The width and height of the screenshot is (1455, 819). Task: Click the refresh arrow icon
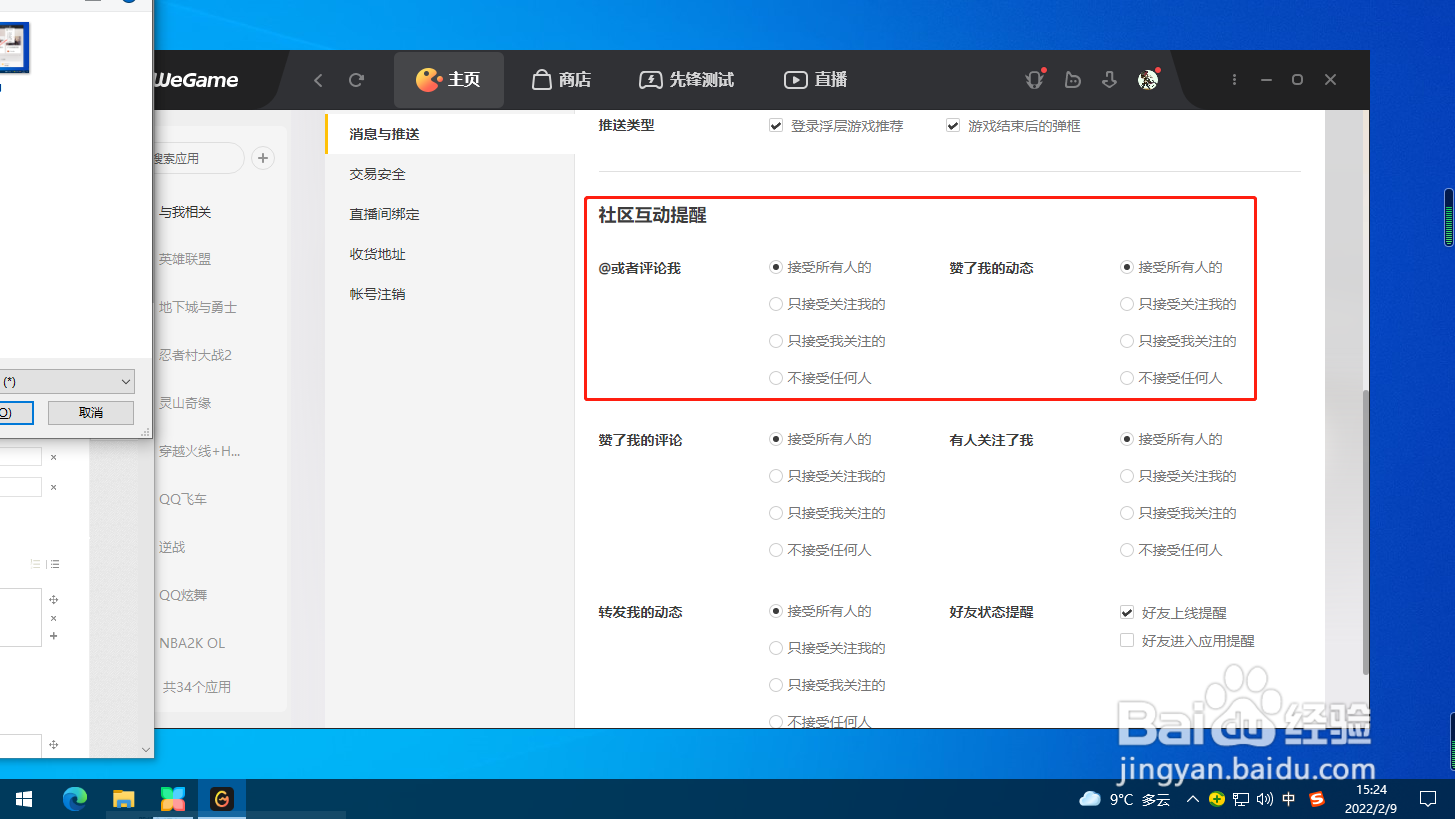(357, 79)
